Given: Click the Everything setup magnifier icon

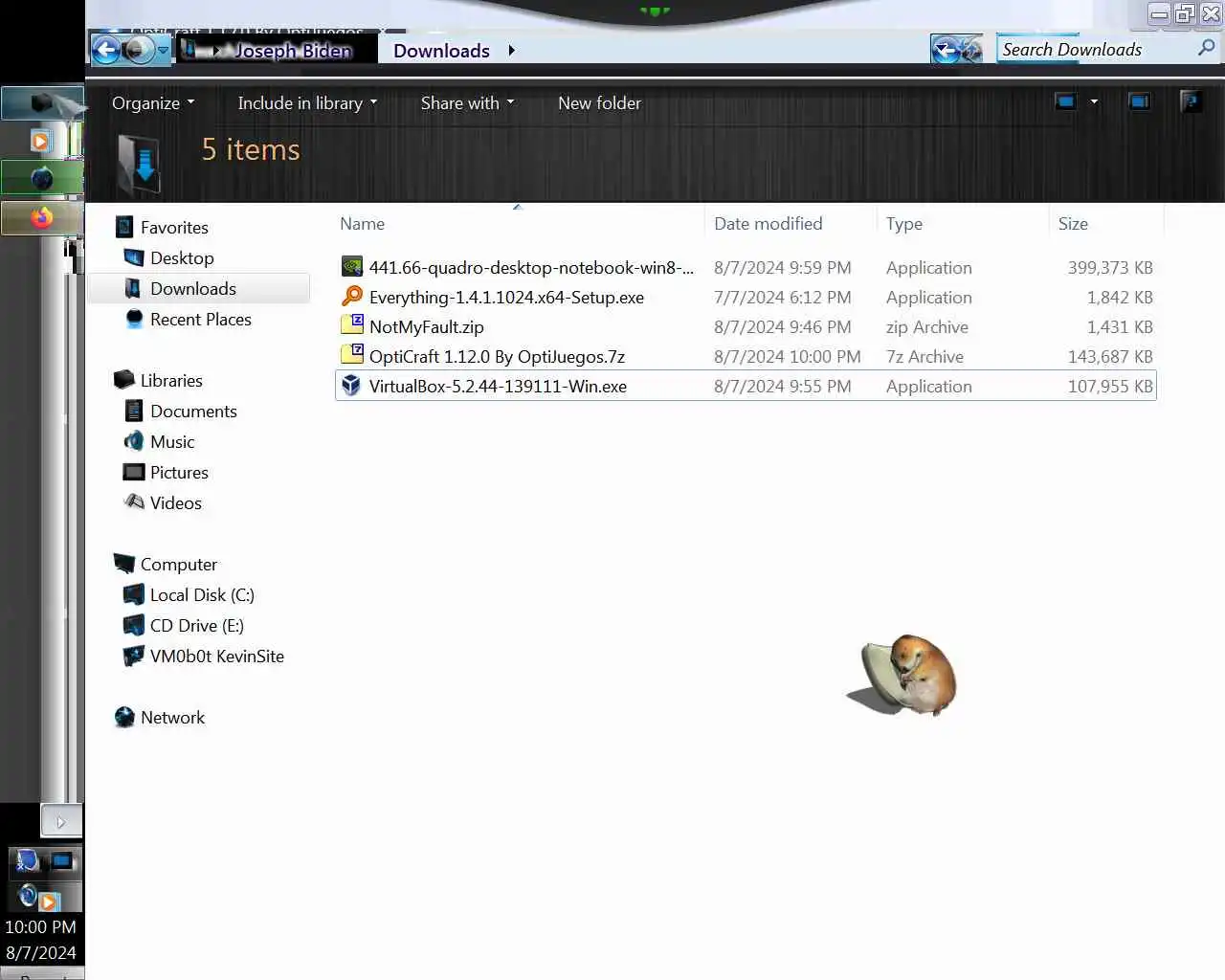Looking at the screenshot, I should (x=352, y=297).
